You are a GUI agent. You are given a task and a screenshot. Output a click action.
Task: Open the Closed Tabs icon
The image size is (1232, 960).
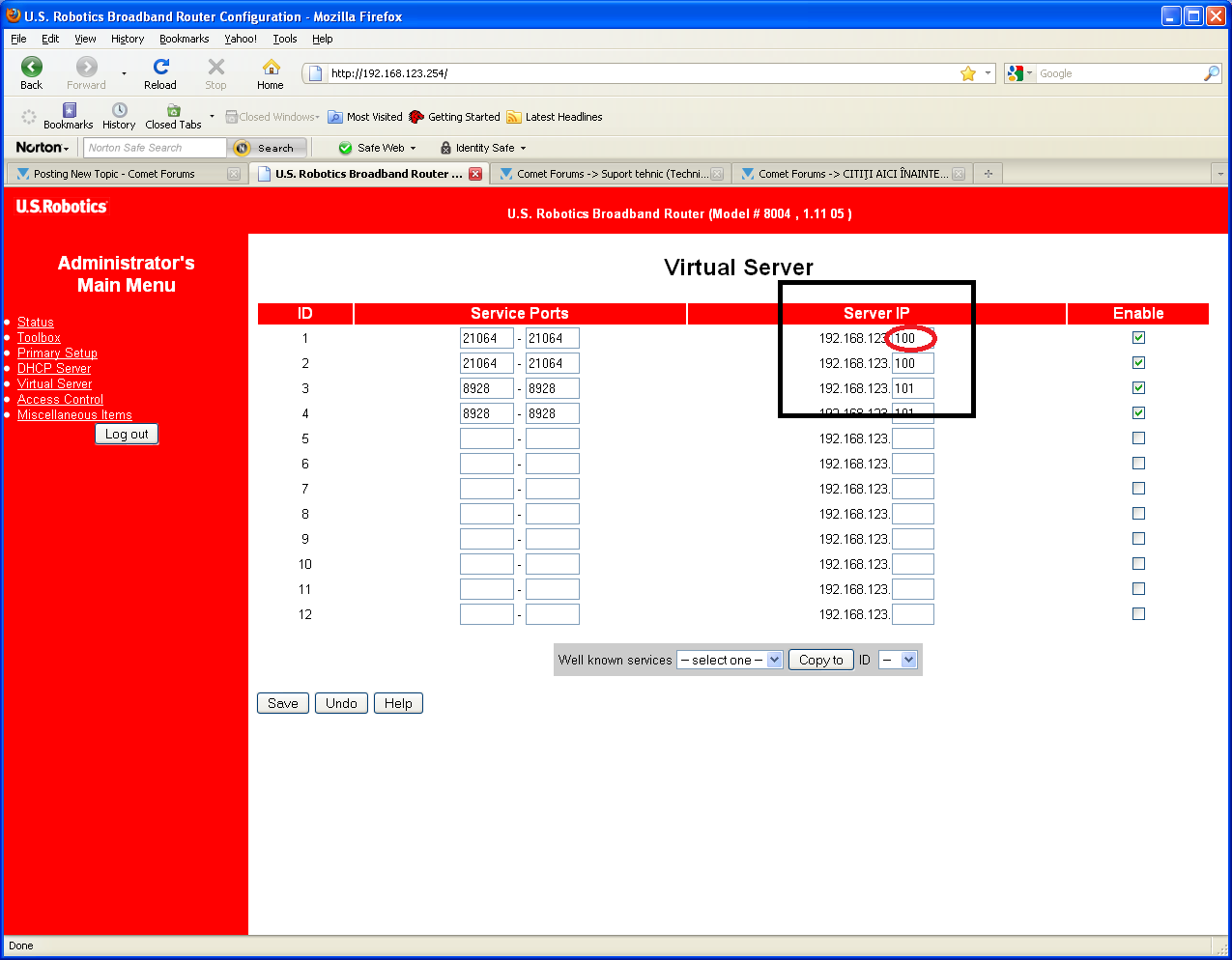174,110
